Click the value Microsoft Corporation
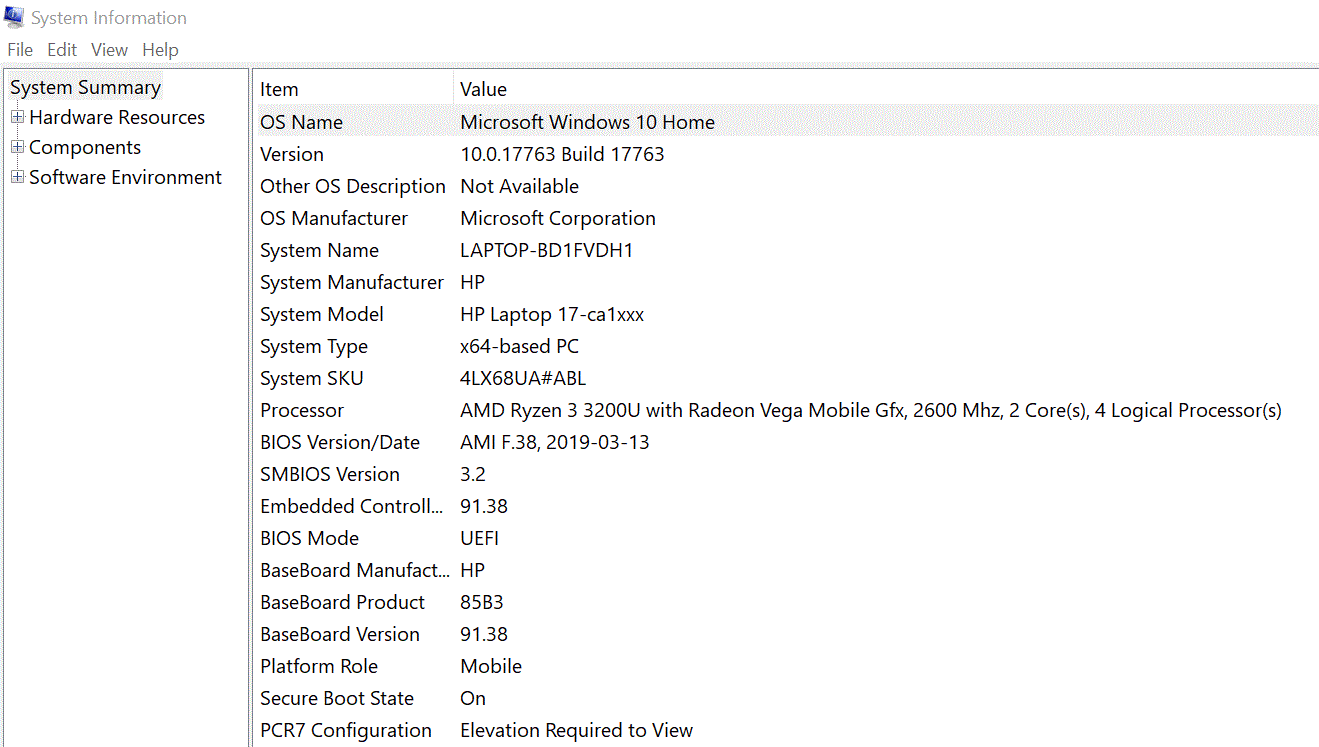Viewport: 1319px width, 747px height. coord(558,218)
